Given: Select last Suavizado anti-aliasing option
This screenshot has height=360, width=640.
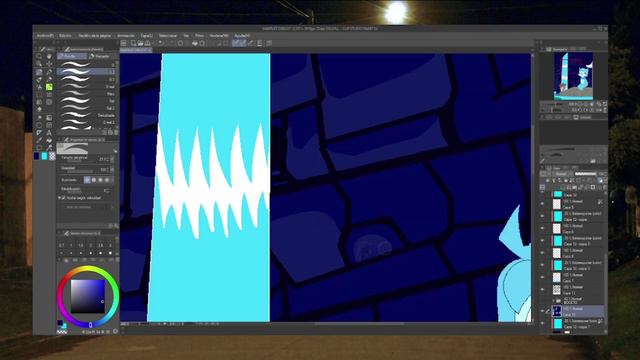Looking at the screenshot, I should (107, 180).
